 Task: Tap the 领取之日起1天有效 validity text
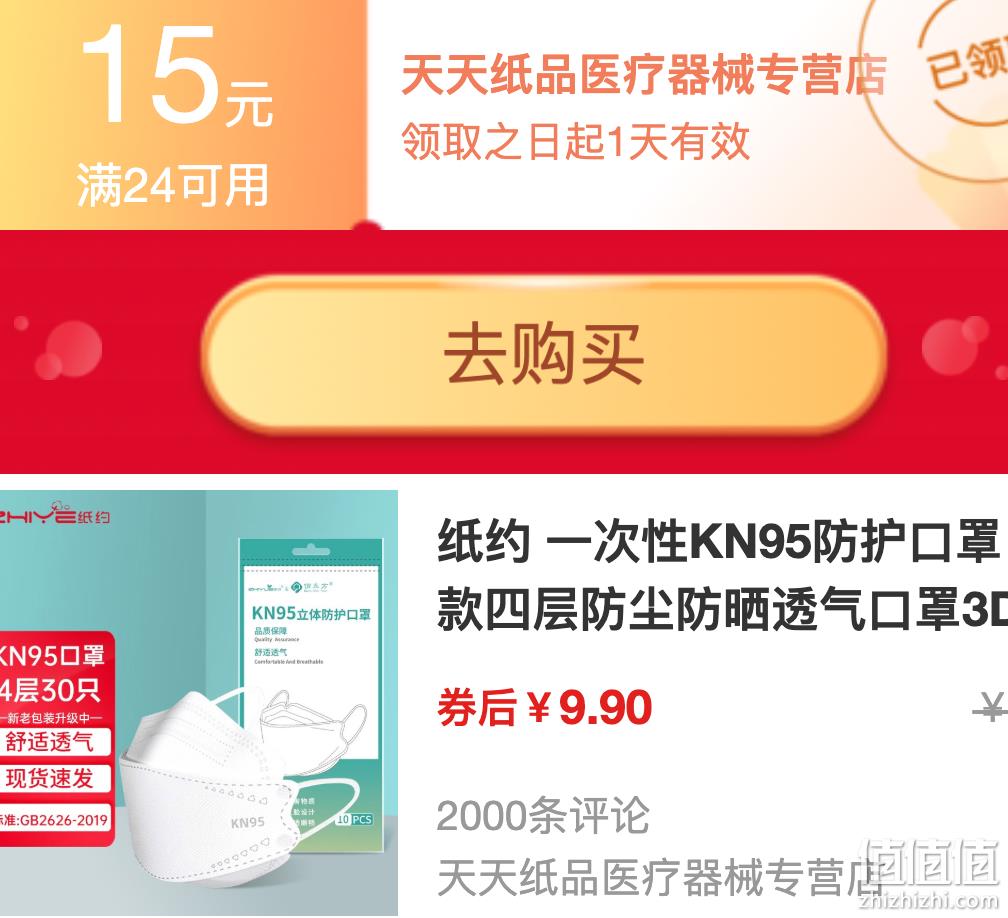click(x=575, y=142)
